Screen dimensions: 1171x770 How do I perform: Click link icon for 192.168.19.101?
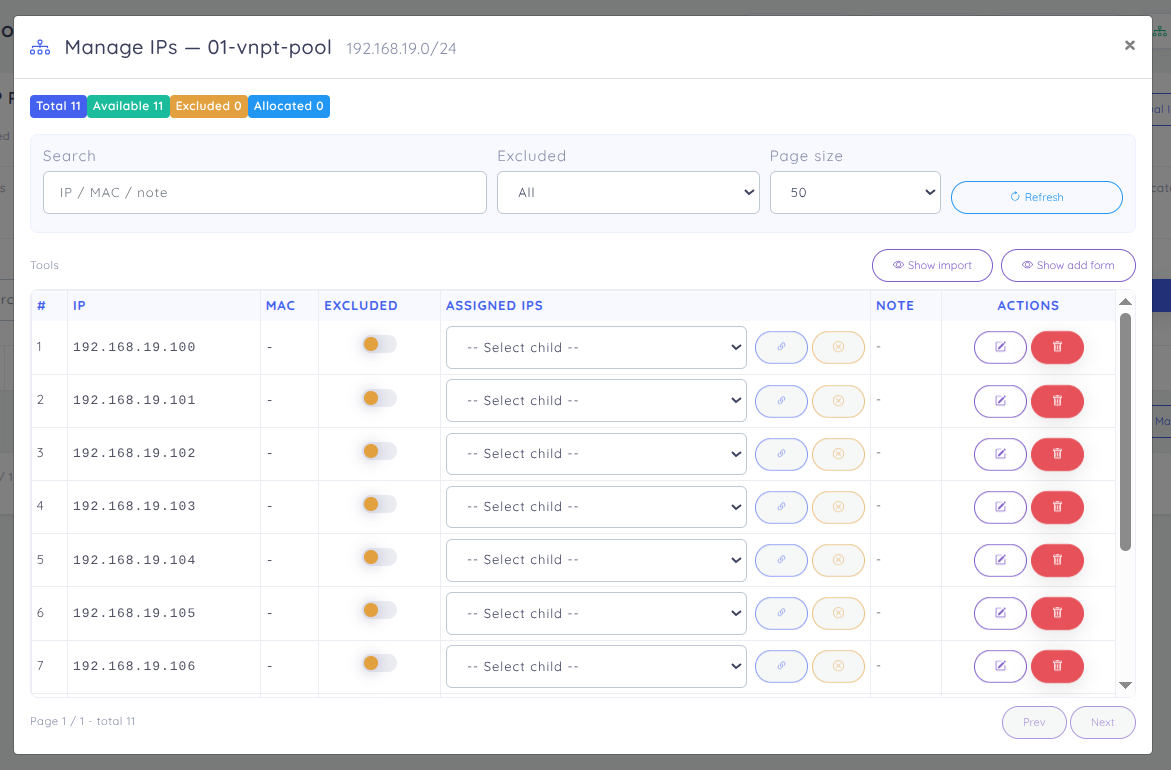tap(781, 401)
